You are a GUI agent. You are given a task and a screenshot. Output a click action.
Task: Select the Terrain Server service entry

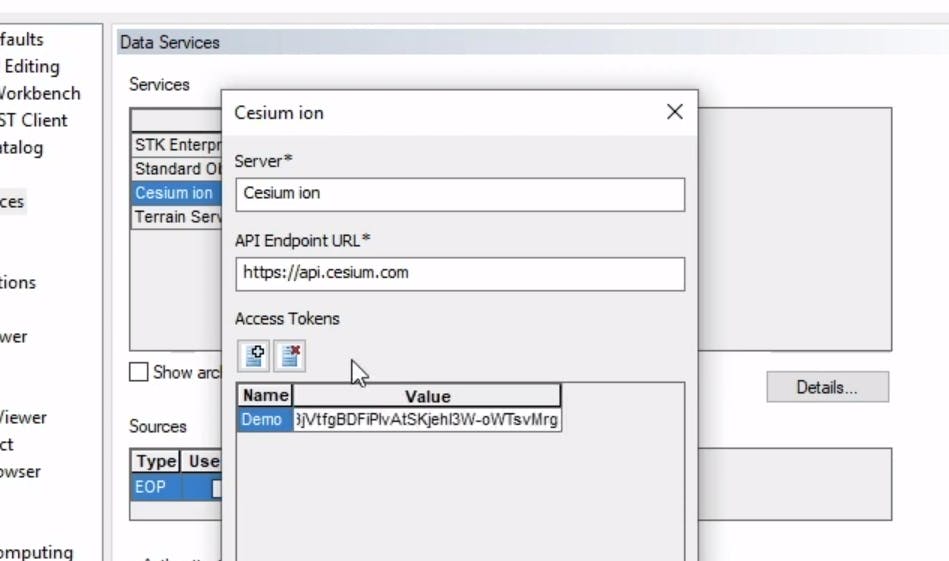tap(176, 217)
